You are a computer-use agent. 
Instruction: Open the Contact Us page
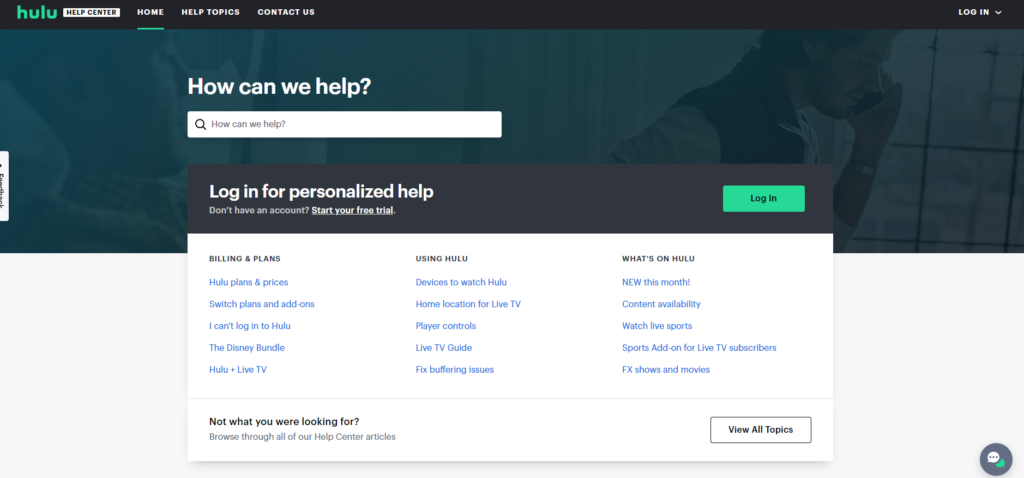286,12
